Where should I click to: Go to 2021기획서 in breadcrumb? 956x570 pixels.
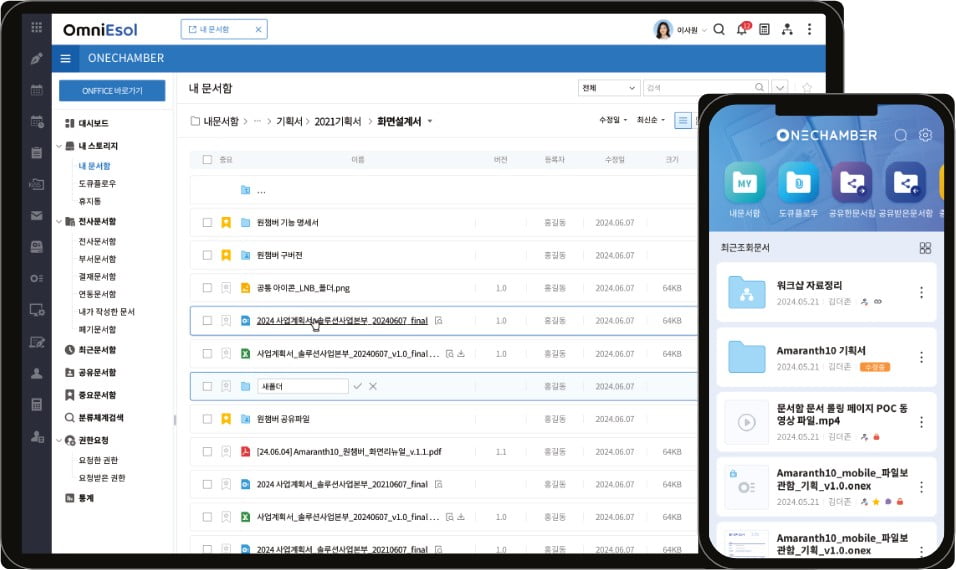[x=338, y=121]
